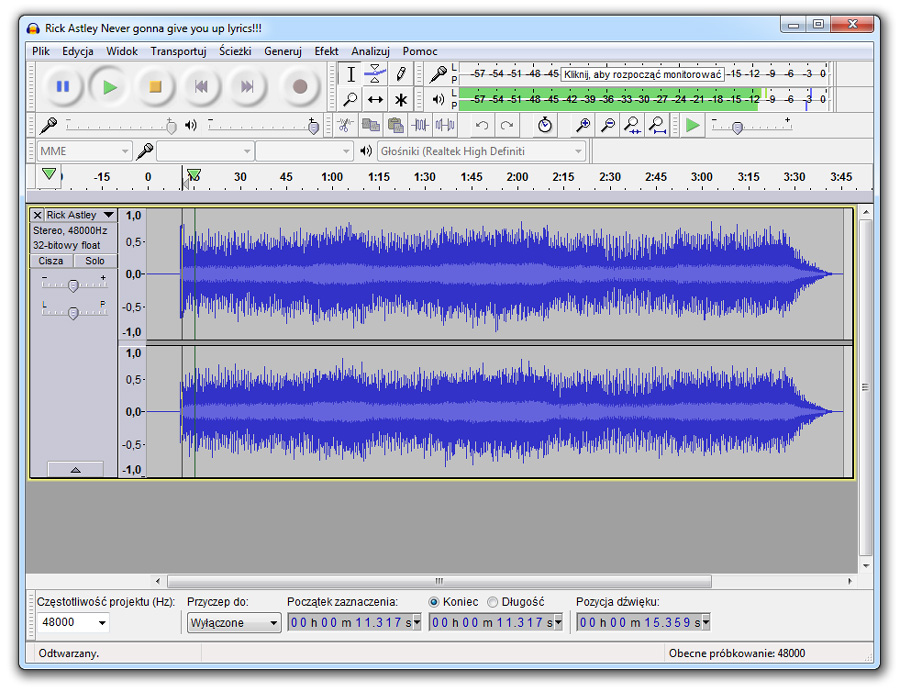Click the play-at-speed slider
Image resolution: width=900 pixels, height=692 pixels.
tap(752, 125)
